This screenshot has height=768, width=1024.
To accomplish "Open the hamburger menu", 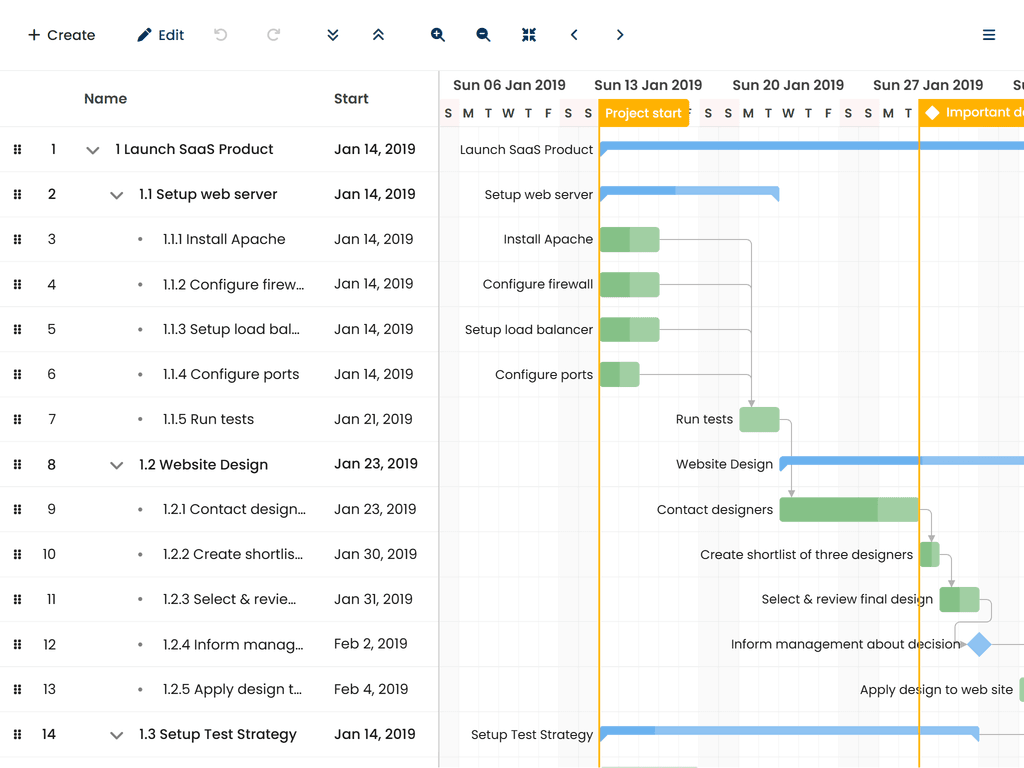I will [989, 35].
